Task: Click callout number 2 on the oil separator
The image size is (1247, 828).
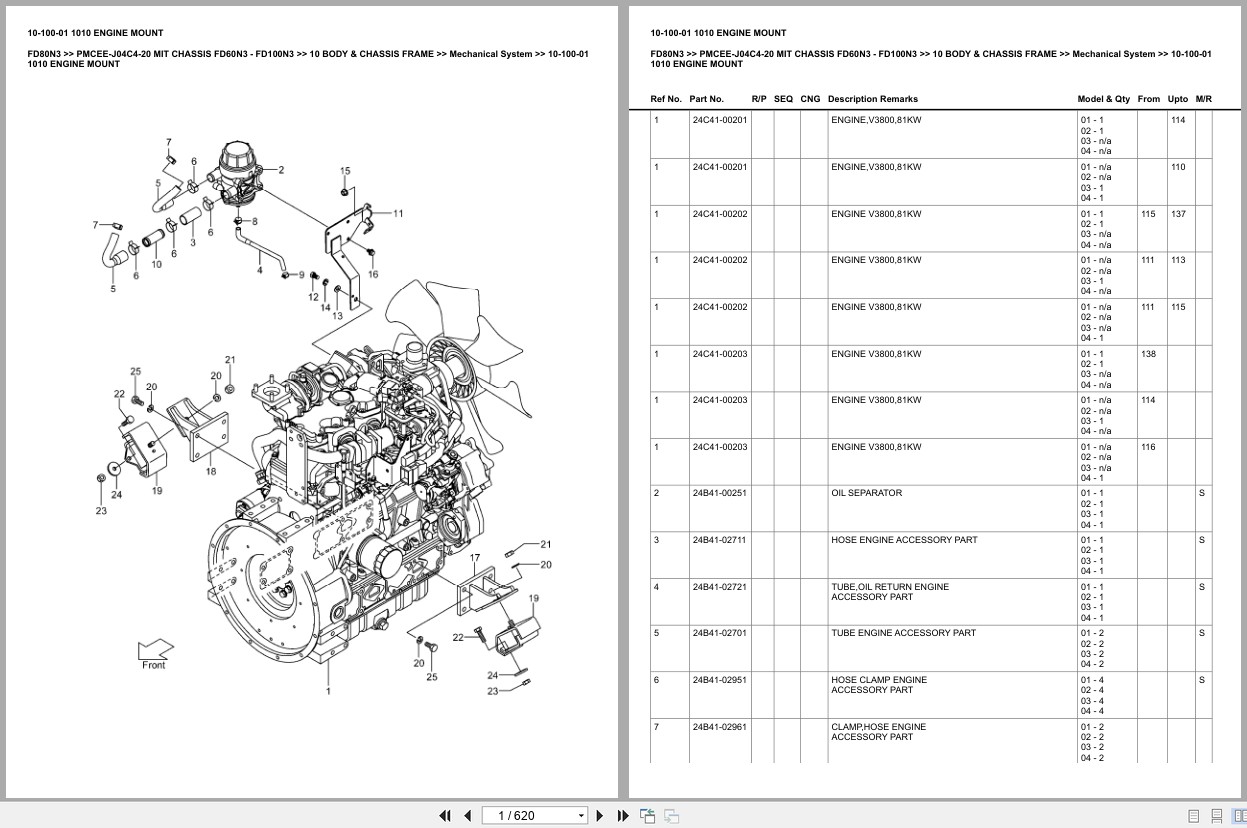Action: pos(282,170)
